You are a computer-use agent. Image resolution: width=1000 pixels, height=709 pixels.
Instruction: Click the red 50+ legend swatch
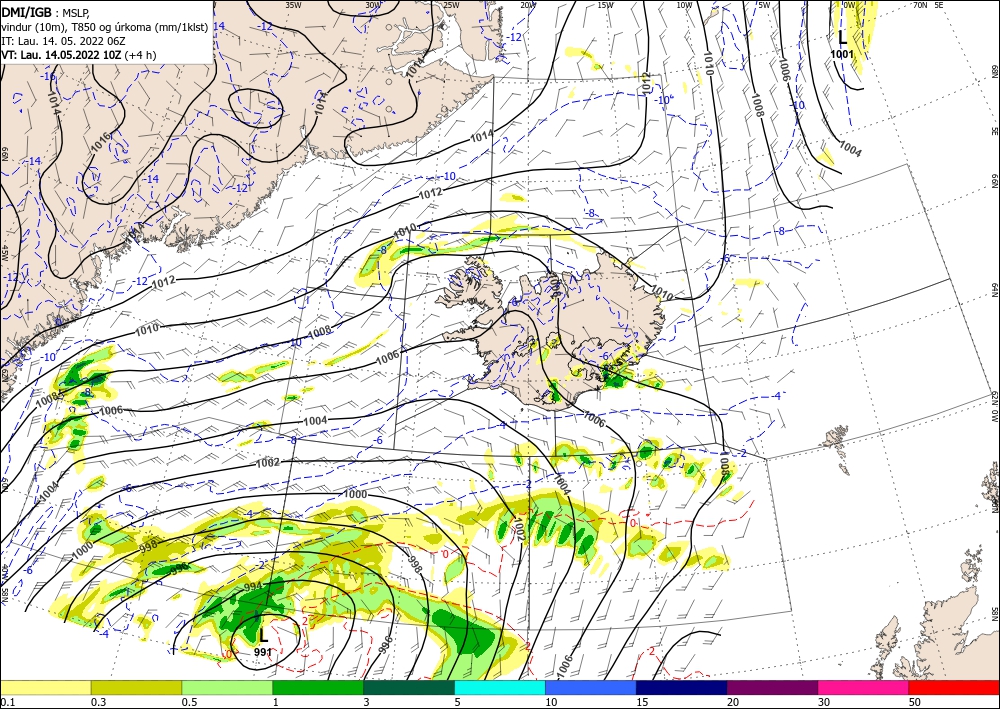[x=954, y=687]
